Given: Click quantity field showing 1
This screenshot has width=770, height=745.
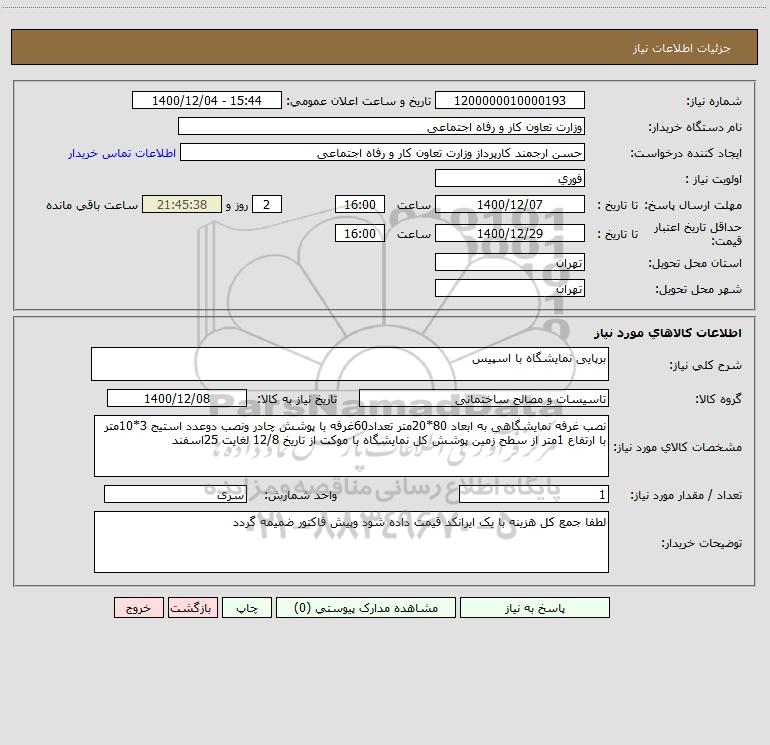Looking at the screenshot, I should click(x=534, y=494).
